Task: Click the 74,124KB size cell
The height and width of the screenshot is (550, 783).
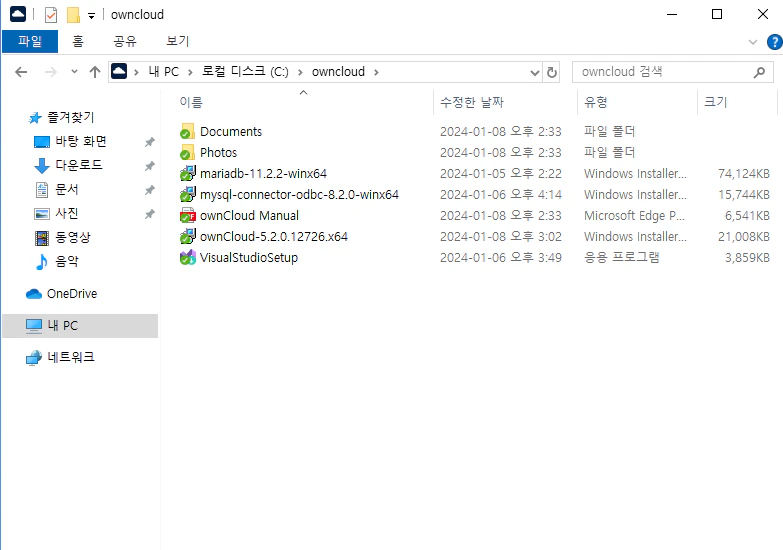Action: pyautogui.click(x=744, y=173)
